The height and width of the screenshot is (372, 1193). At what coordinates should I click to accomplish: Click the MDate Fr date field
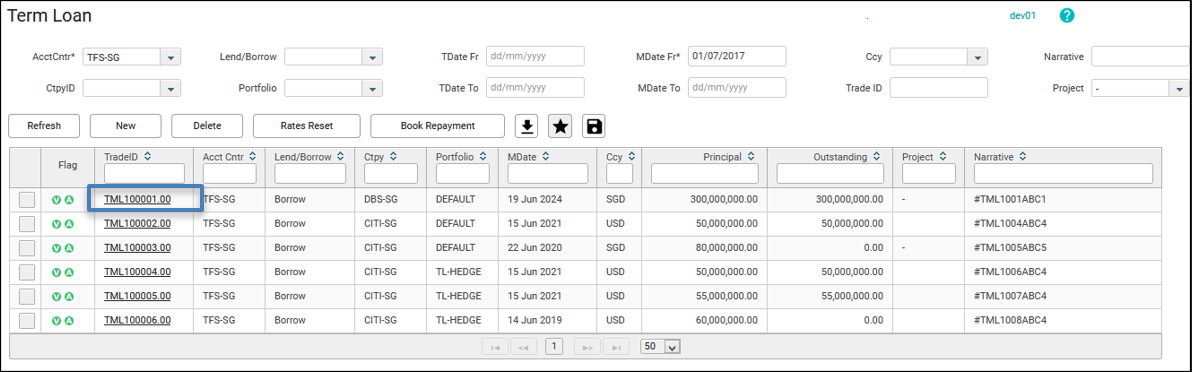tap(736, 56)
